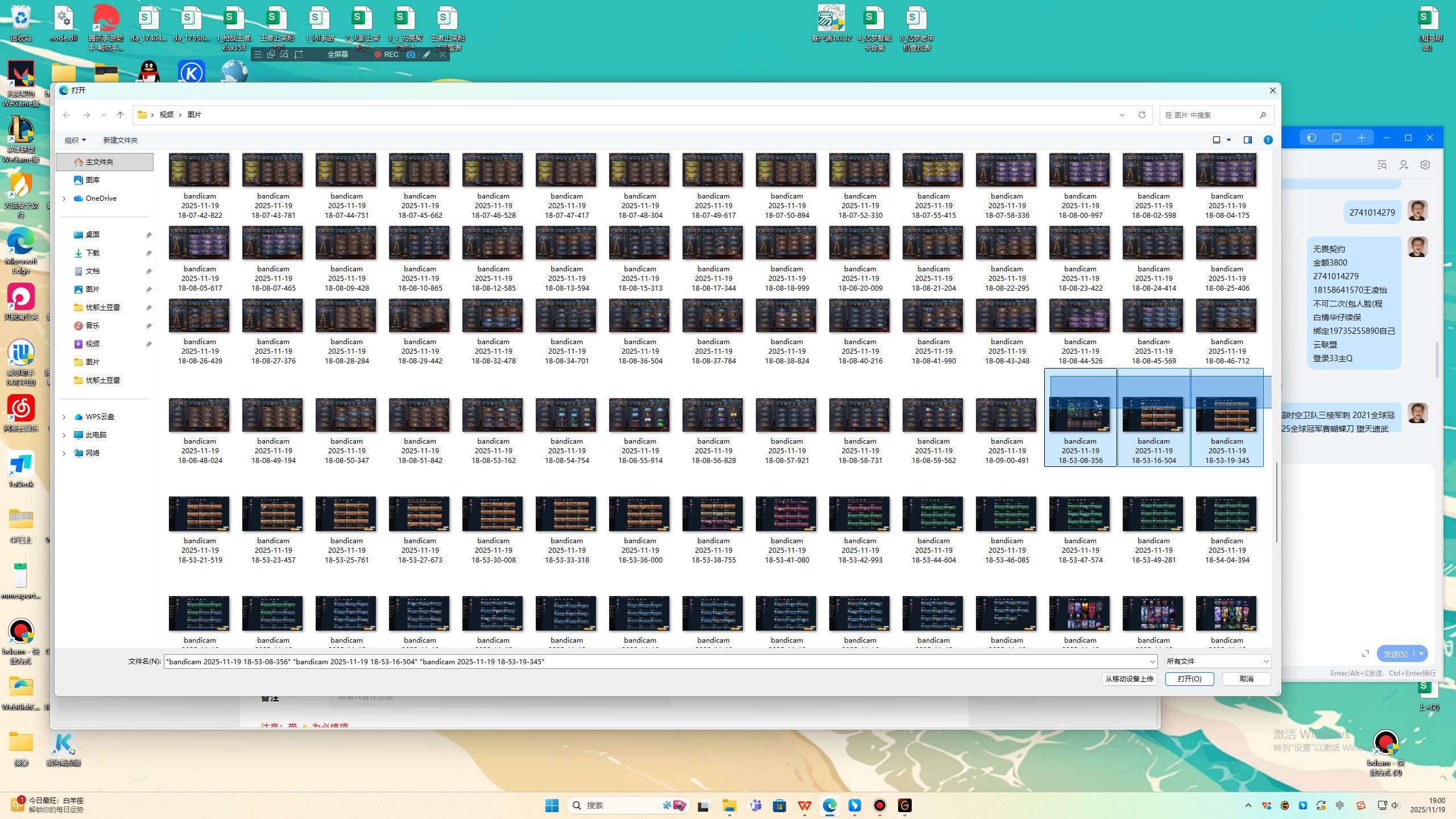Click 新建文件夹 in the toolbar
The width and height of the screenshot is (1456, 819).
click(120, 140)
